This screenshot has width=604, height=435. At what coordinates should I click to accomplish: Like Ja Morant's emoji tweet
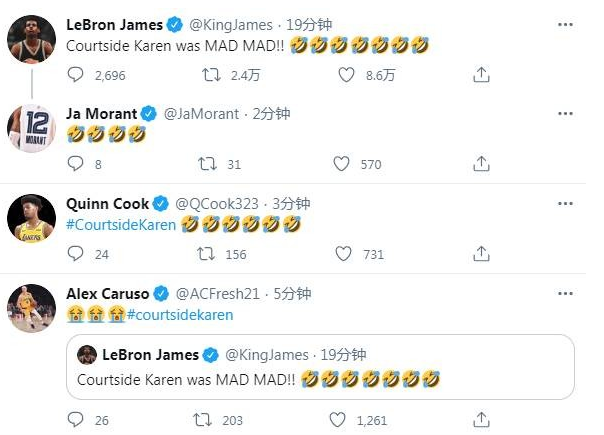[341, 164]
